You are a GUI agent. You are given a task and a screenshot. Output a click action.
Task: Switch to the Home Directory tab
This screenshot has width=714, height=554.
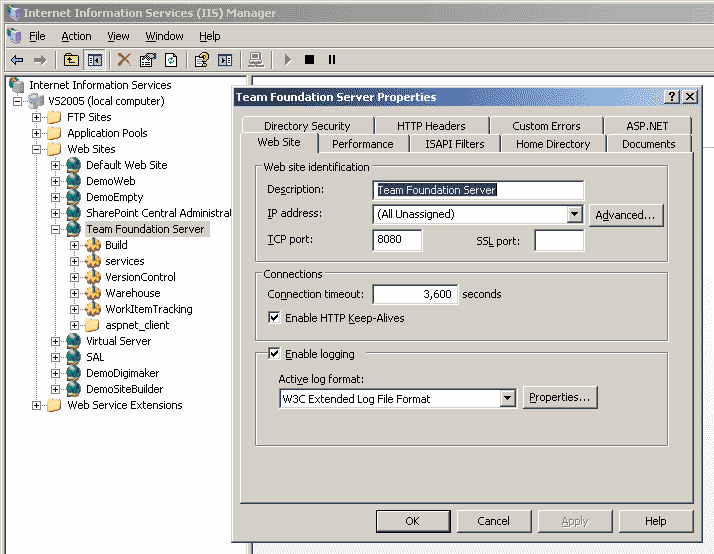tap(553, 144)
